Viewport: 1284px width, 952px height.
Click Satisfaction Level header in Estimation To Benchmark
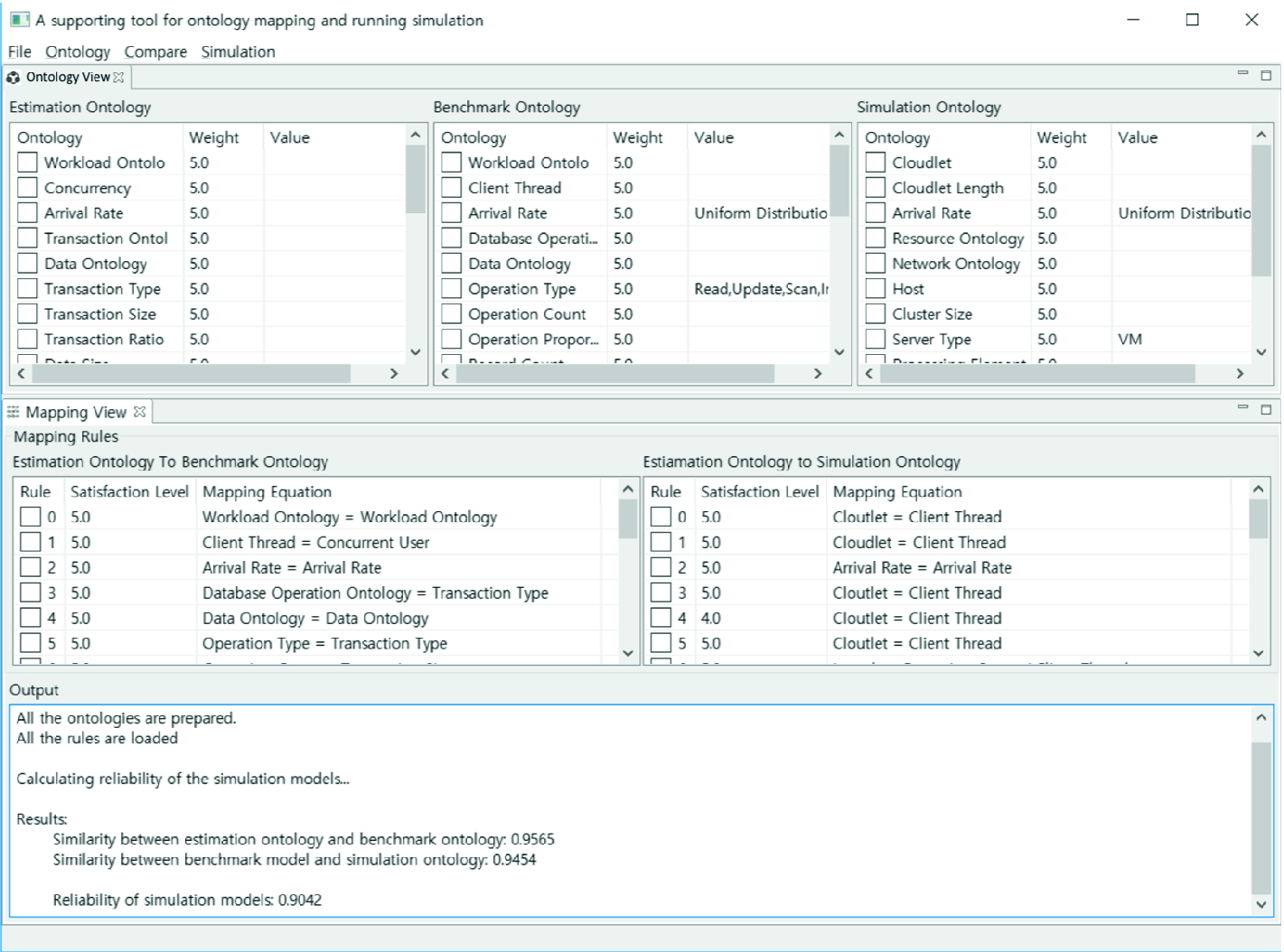[129, 491]
